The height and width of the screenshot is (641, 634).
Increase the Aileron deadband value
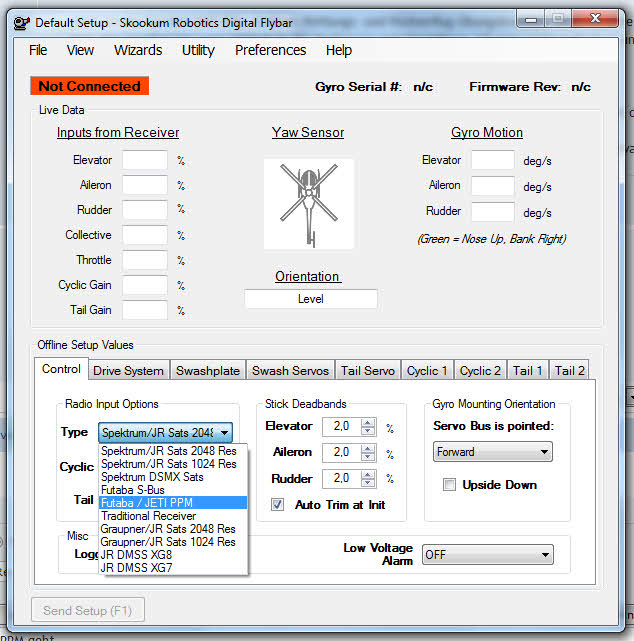[368, 448]
